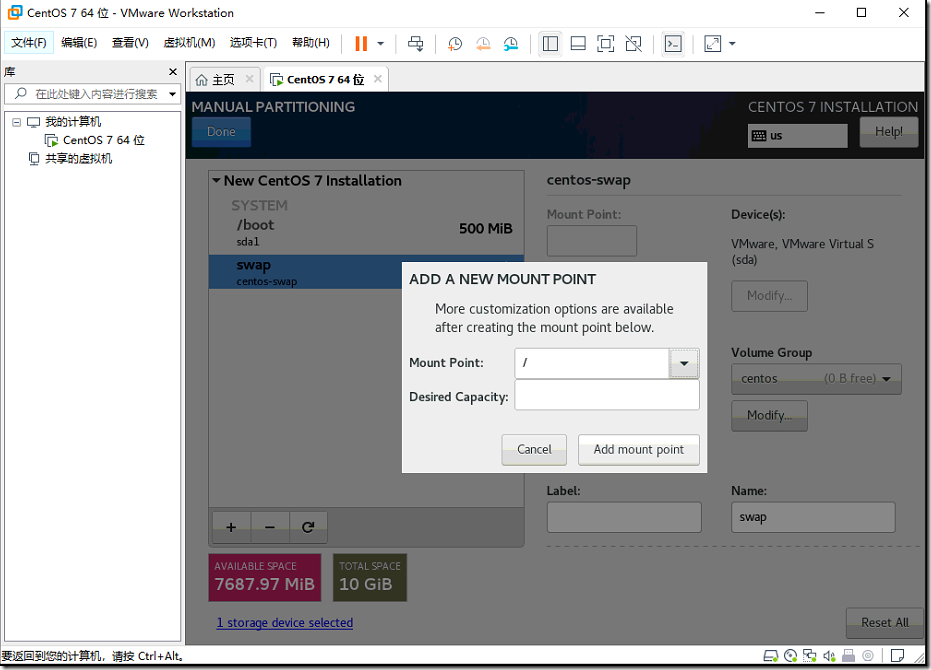
Task: Click the TOTAL SPACE 10 GiB box
Action: click(x=370, y=577)
